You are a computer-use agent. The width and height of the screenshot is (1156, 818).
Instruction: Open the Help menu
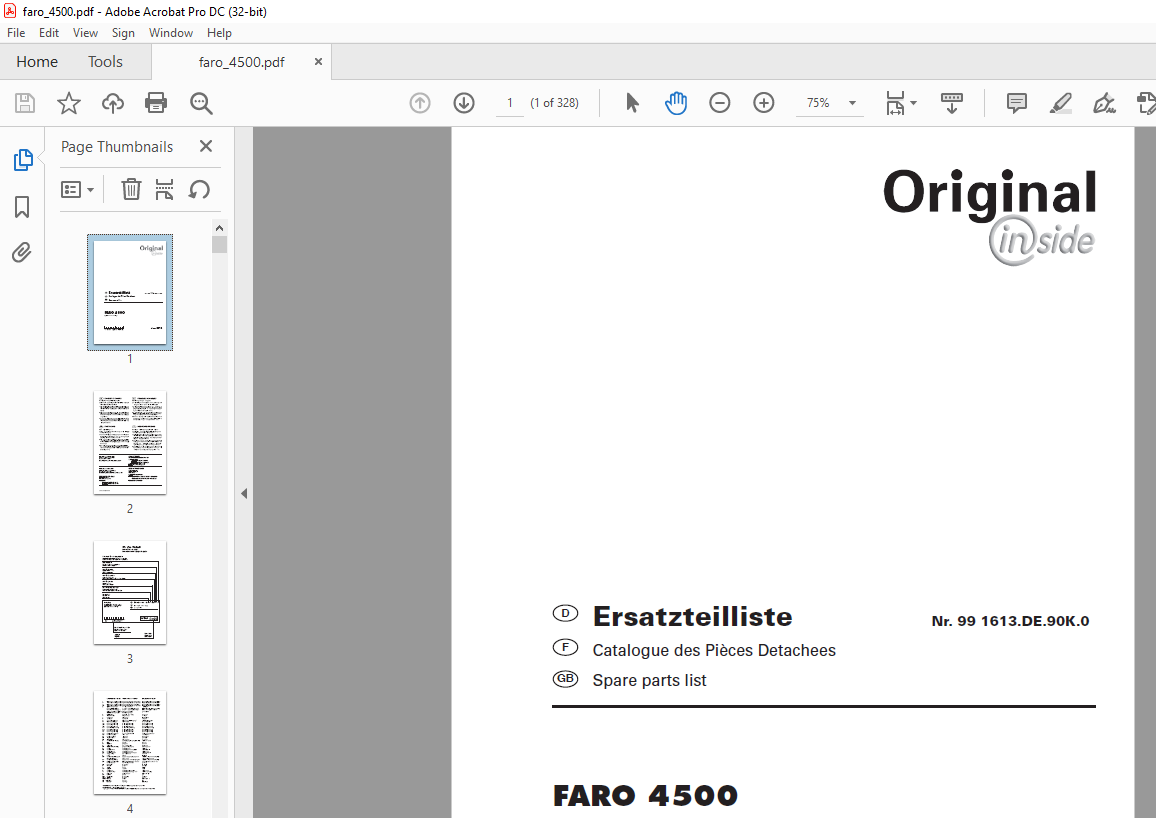(x=219, y=32)
